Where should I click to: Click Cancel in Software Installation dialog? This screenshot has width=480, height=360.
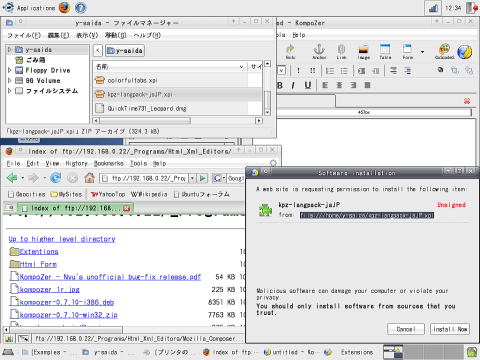point(406,329)
